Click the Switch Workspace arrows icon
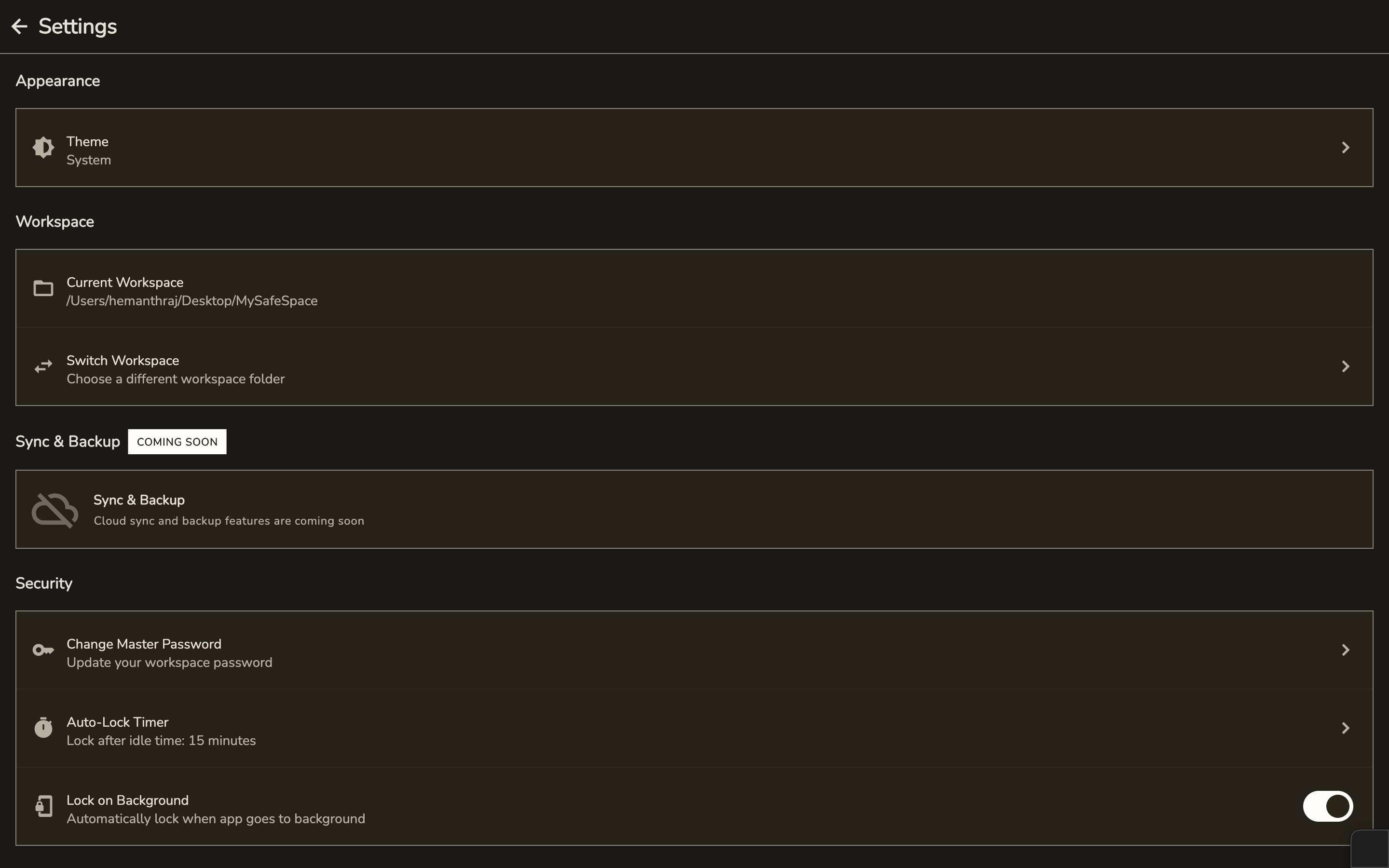This screenshot has width=1389, height=868. (x=42, y=366)
